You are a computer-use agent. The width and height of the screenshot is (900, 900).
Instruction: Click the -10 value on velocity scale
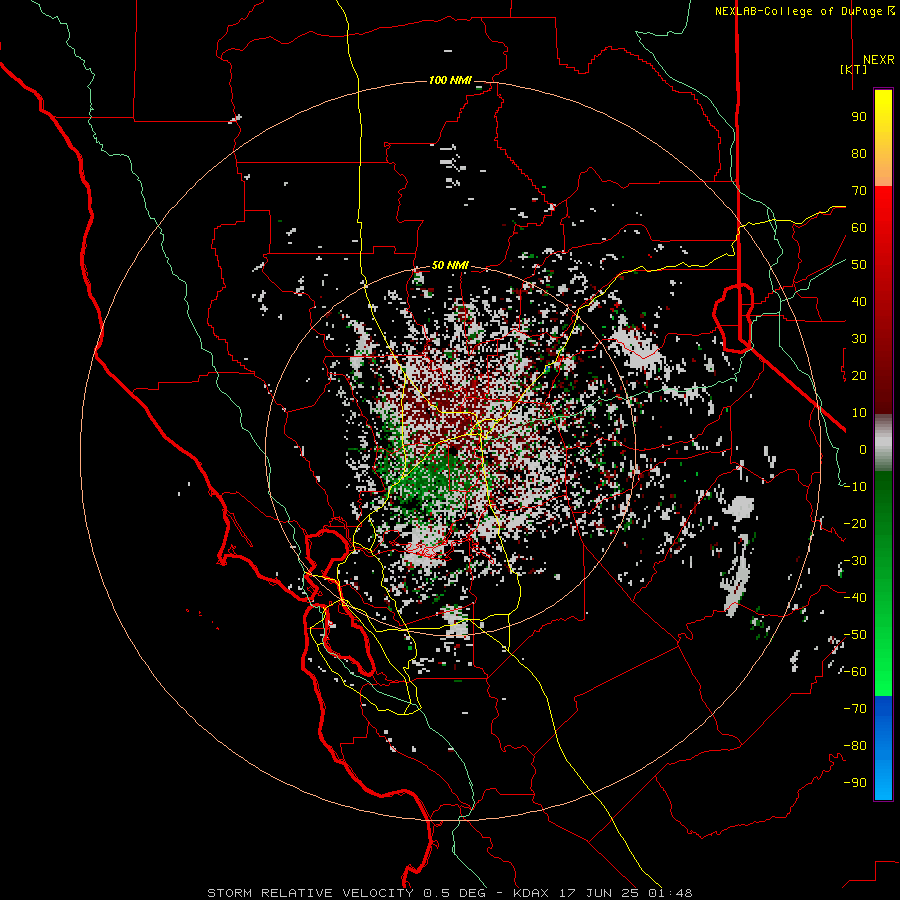point(855,487)
